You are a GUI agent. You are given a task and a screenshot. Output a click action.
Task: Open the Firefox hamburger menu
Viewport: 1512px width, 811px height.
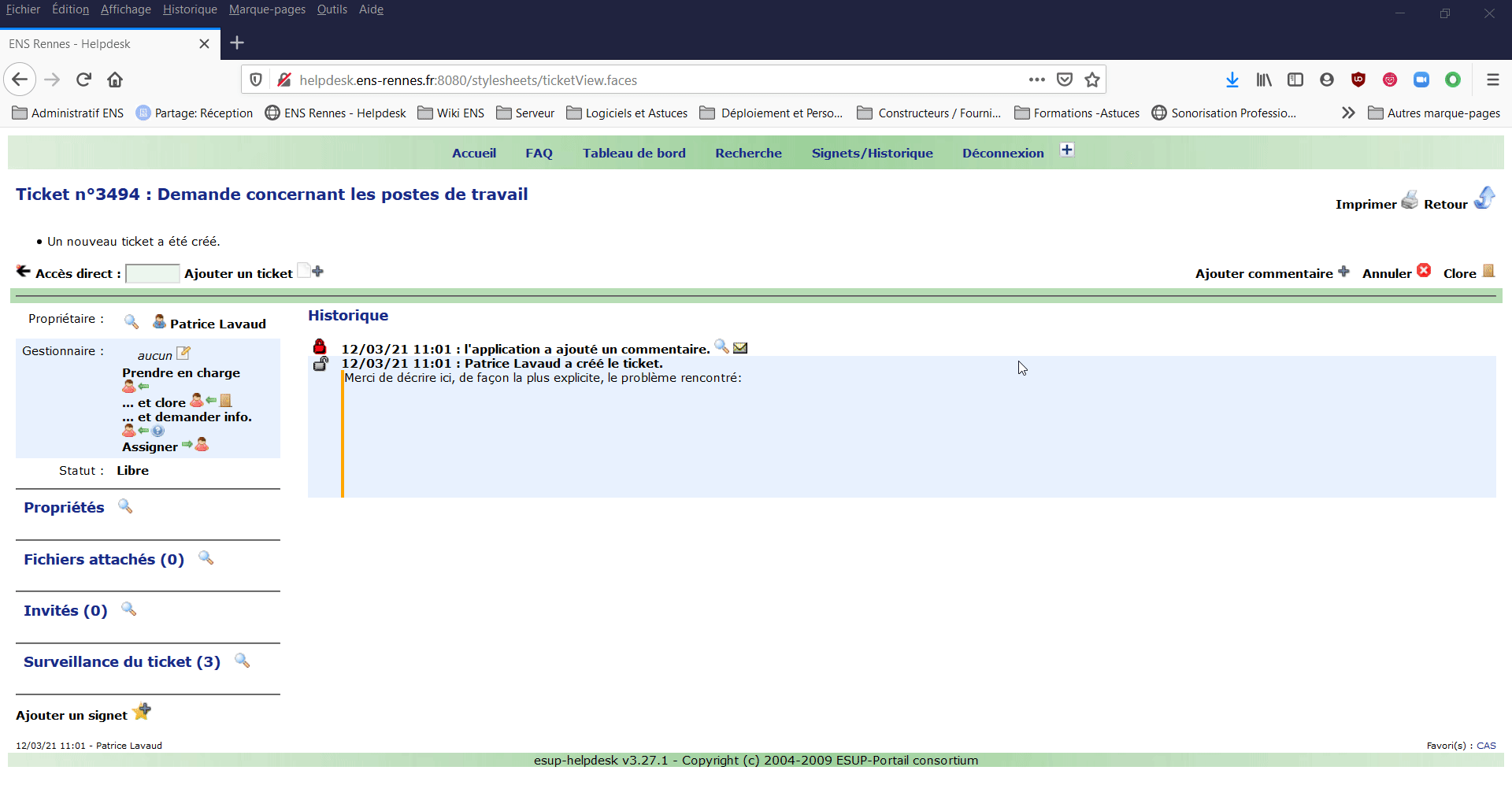[1492, 80]
